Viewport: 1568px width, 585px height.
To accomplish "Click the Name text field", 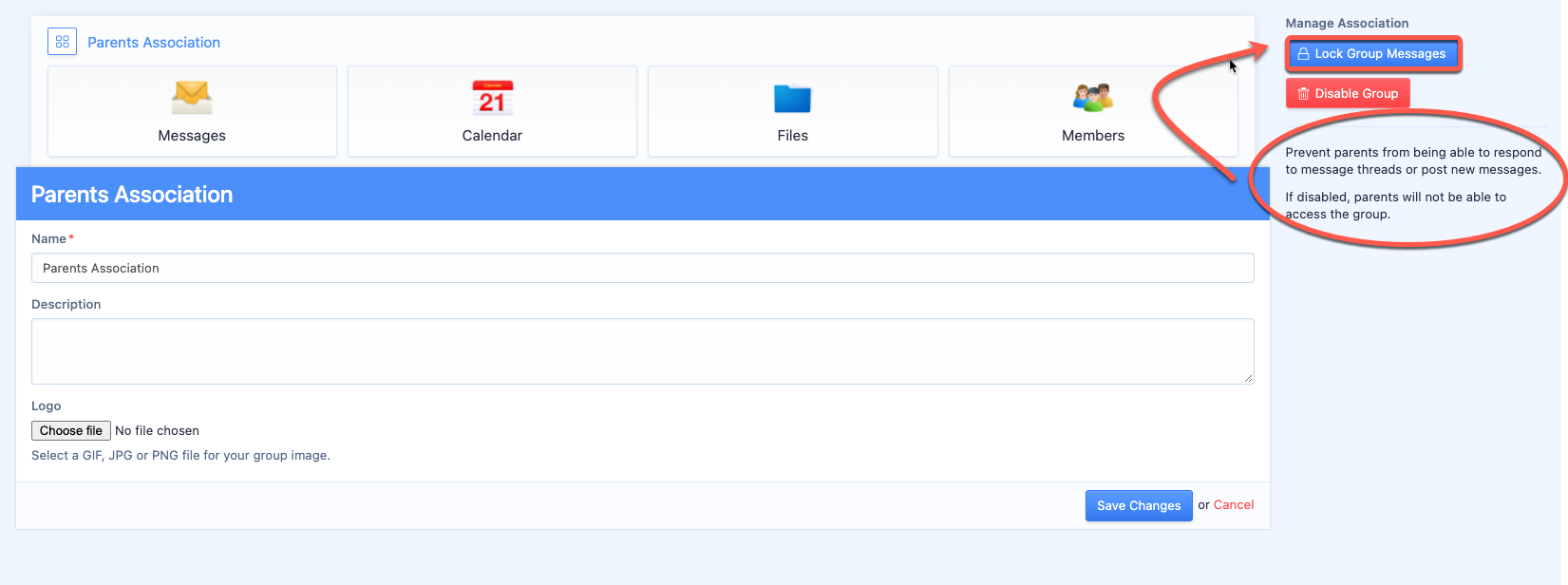I will click(x=643, y=268).
